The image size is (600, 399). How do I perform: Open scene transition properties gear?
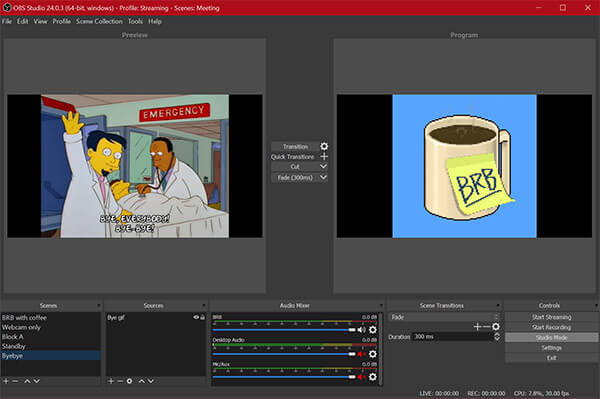(496, 326)
